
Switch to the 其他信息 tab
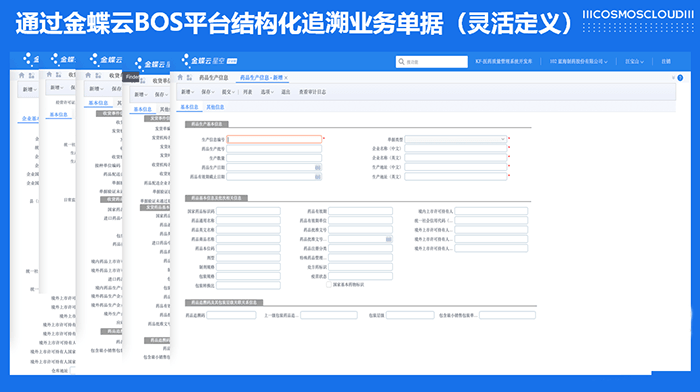[x=215, y=107]
